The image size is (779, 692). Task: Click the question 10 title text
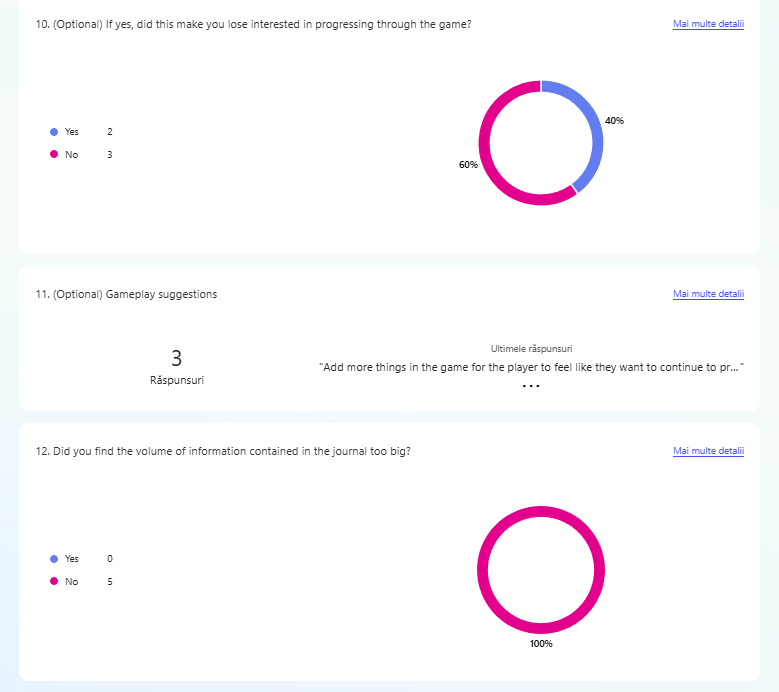[253, 24]
